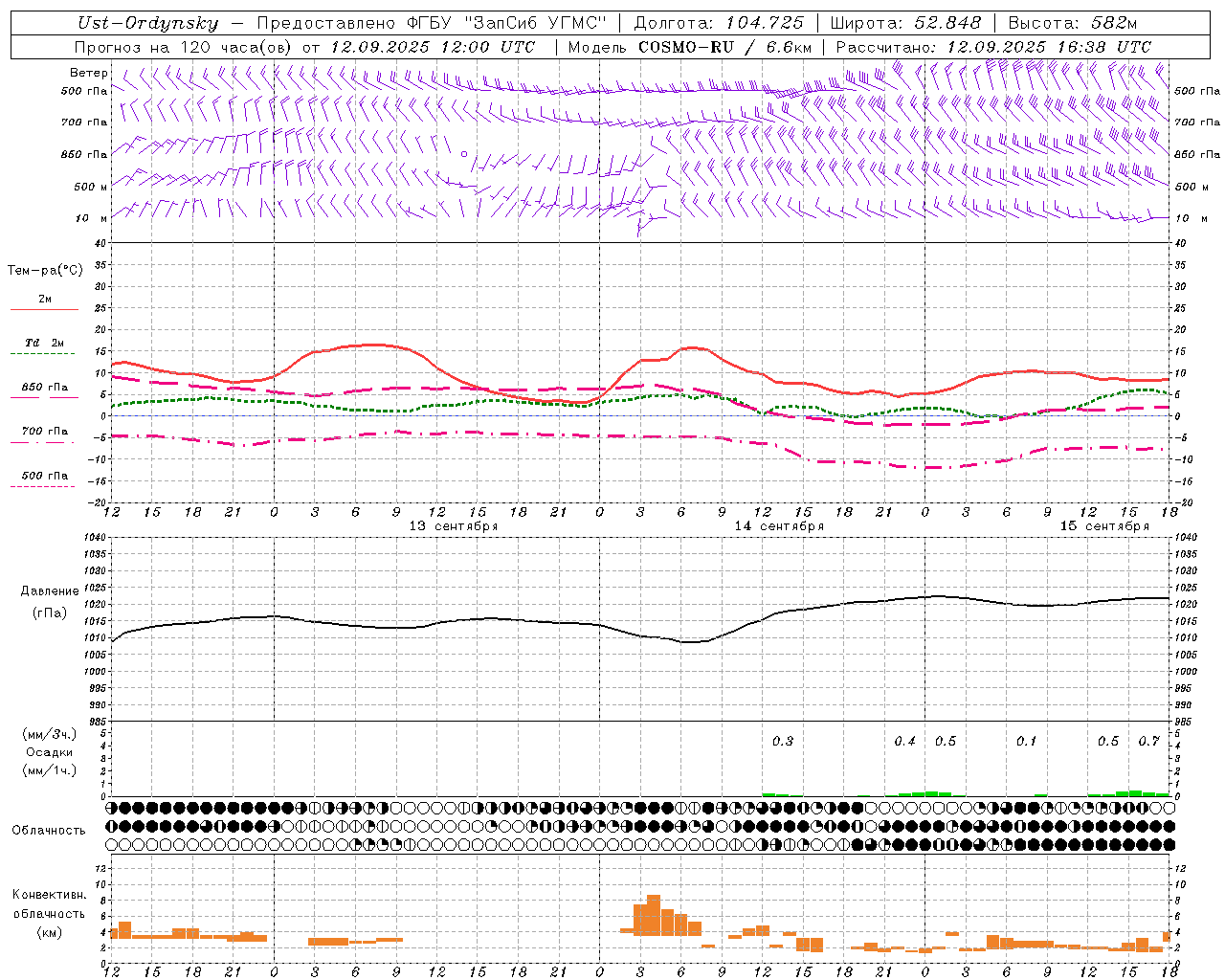Viewport: 1225px width, 980px height.
Task: Click the 'Ветер' wind panel label
Action: pos(89,73)
